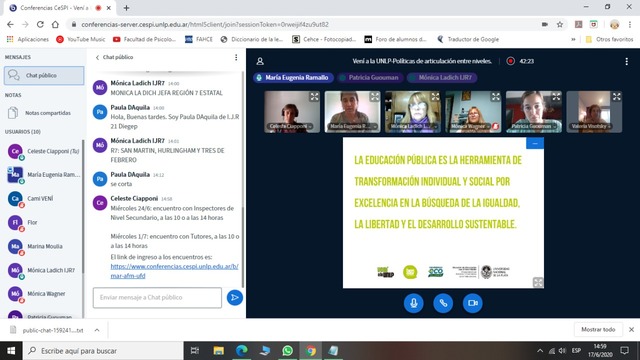640x360 pixels.
Task: Click María Eugenia Ramallo talking indicator
Action: (293, 78)
